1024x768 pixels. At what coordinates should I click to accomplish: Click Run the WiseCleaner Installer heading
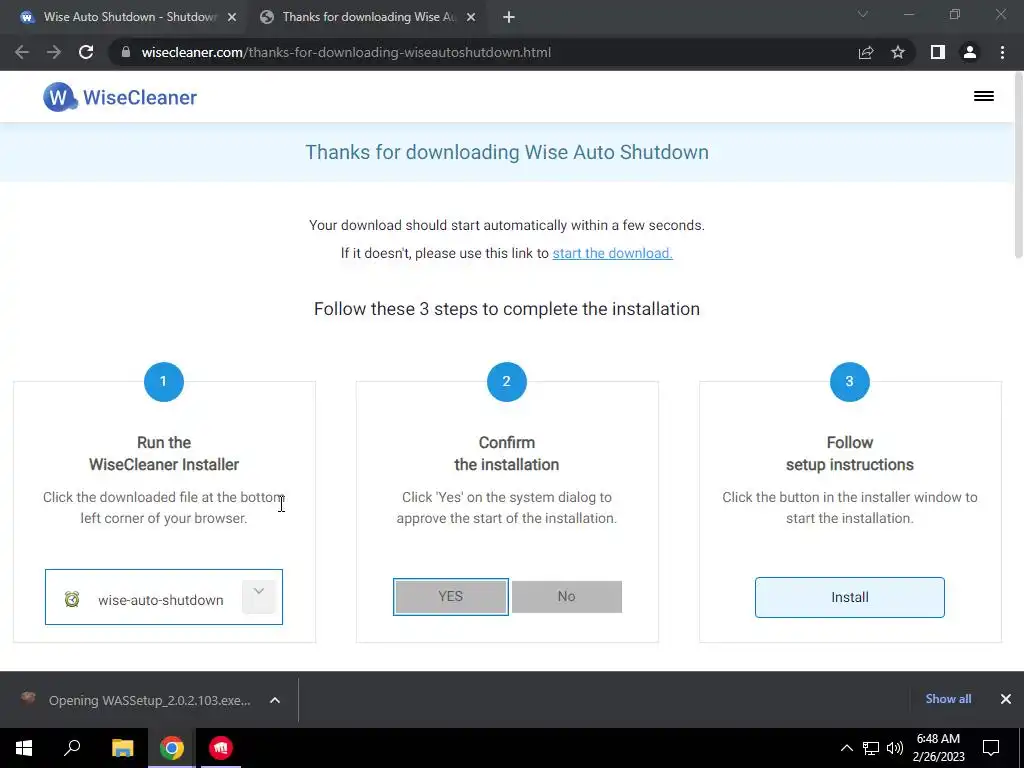click(164, 453)
